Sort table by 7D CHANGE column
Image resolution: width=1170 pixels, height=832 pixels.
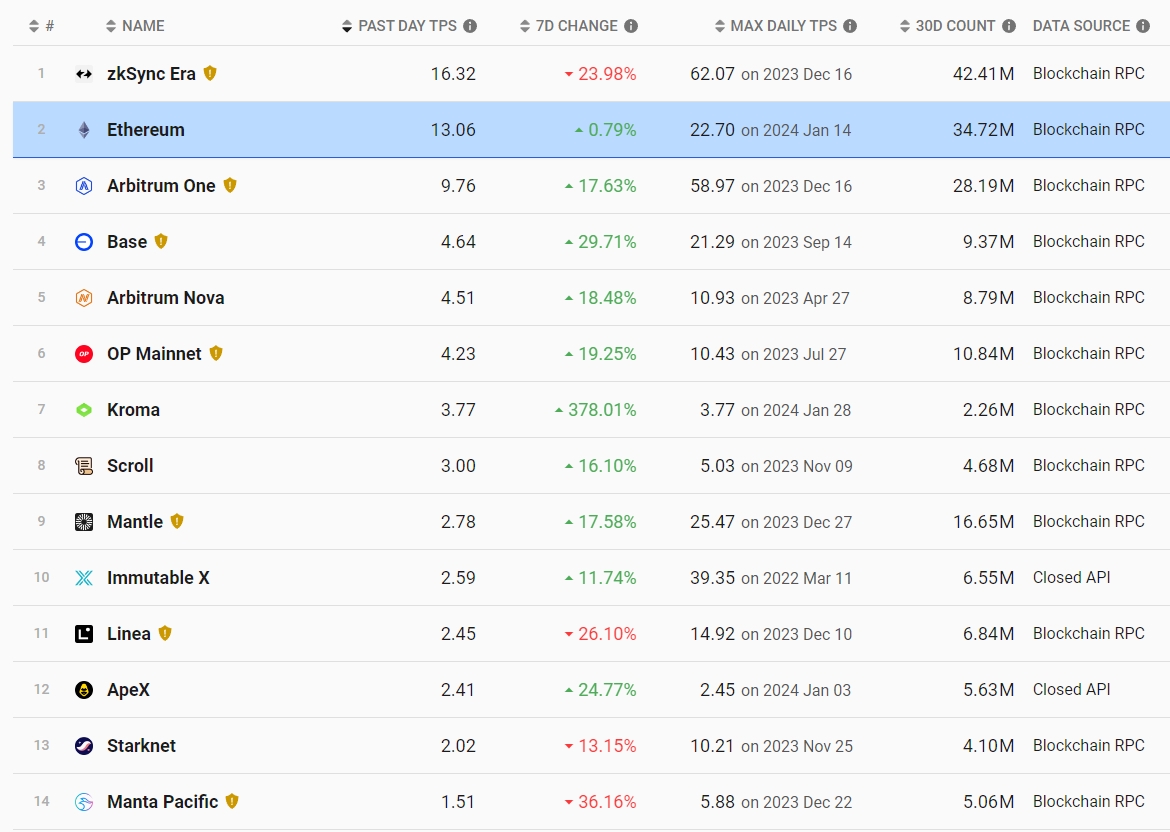pos(569,26)
